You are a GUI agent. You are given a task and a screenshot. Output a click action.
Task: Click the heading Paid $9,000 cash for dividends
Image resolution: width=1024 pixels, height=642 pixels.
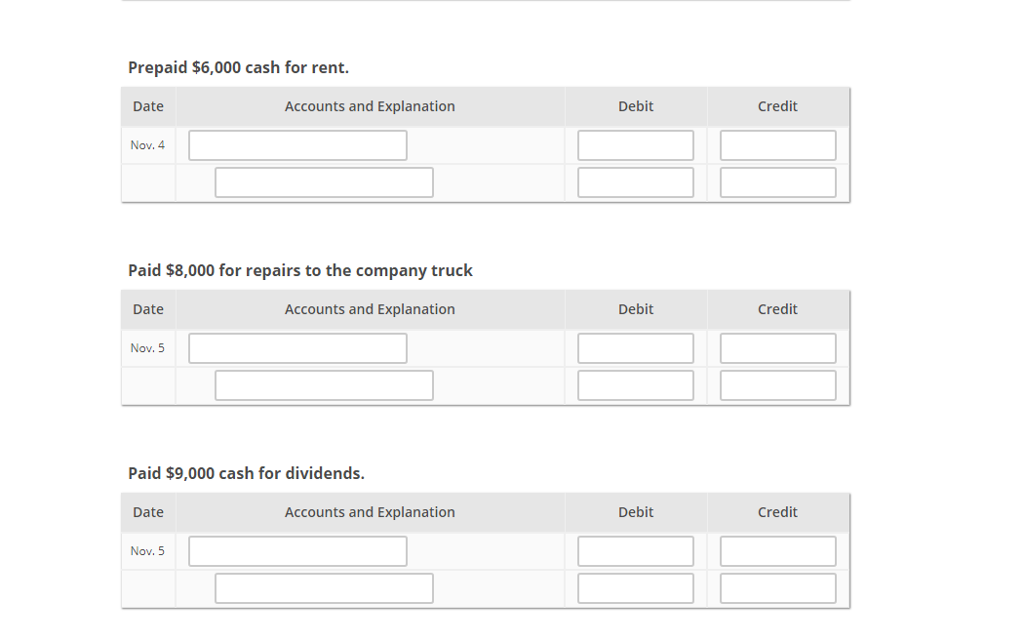246,472
